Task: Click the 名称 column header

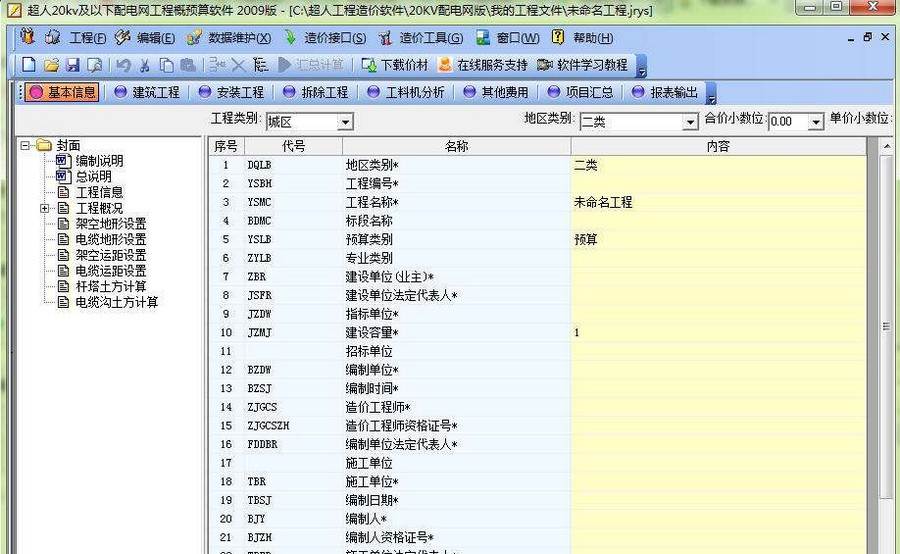Action: click(457, 146)
